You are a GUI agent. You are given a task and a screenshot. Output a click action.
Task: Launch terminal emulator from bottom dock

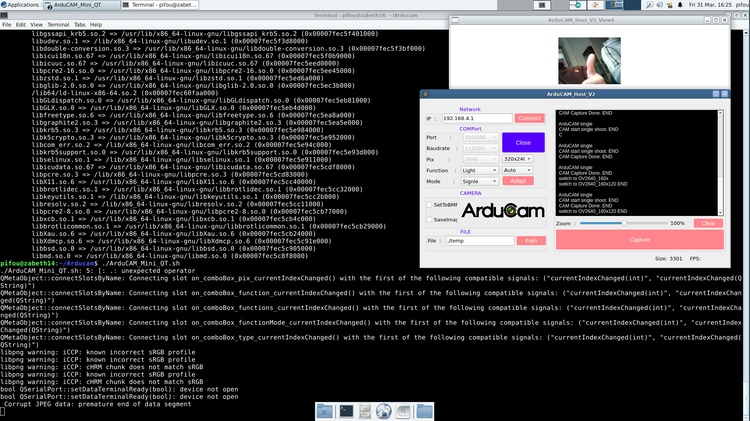coord(346,411)
